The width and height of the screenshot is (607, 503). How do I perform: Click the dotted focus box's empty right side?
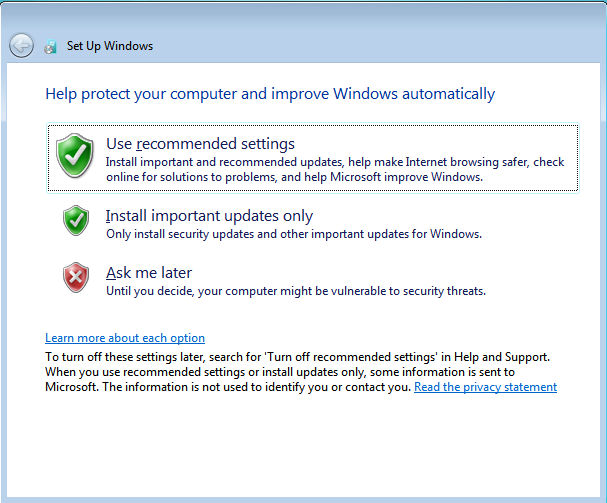pos(437,143)
